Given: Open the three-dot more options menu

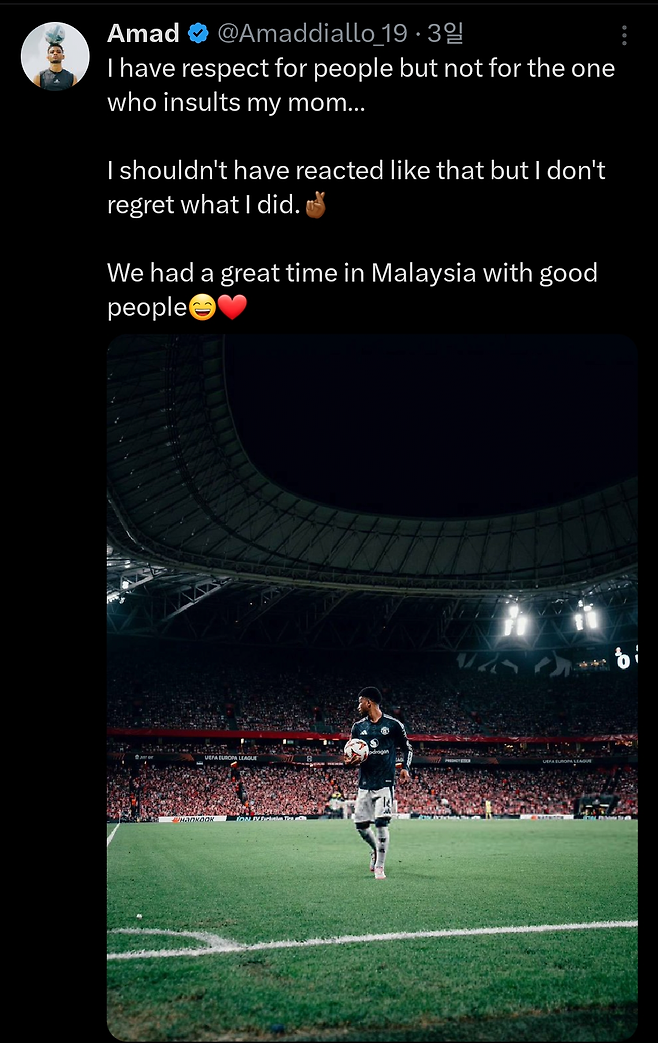Looking at the screenshot, I should pos(624,35).
